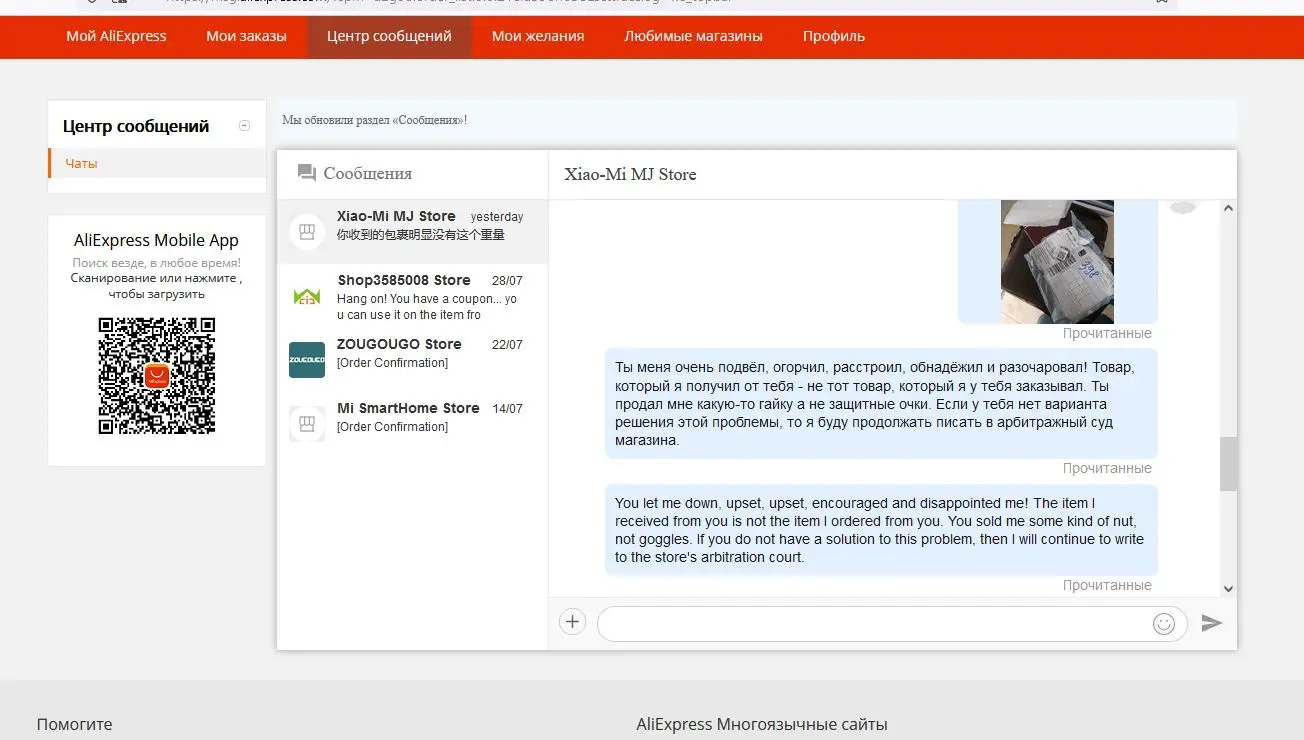Open Мои желания tab
This screenshot has height=740, width=1304.
click(538, 36)
